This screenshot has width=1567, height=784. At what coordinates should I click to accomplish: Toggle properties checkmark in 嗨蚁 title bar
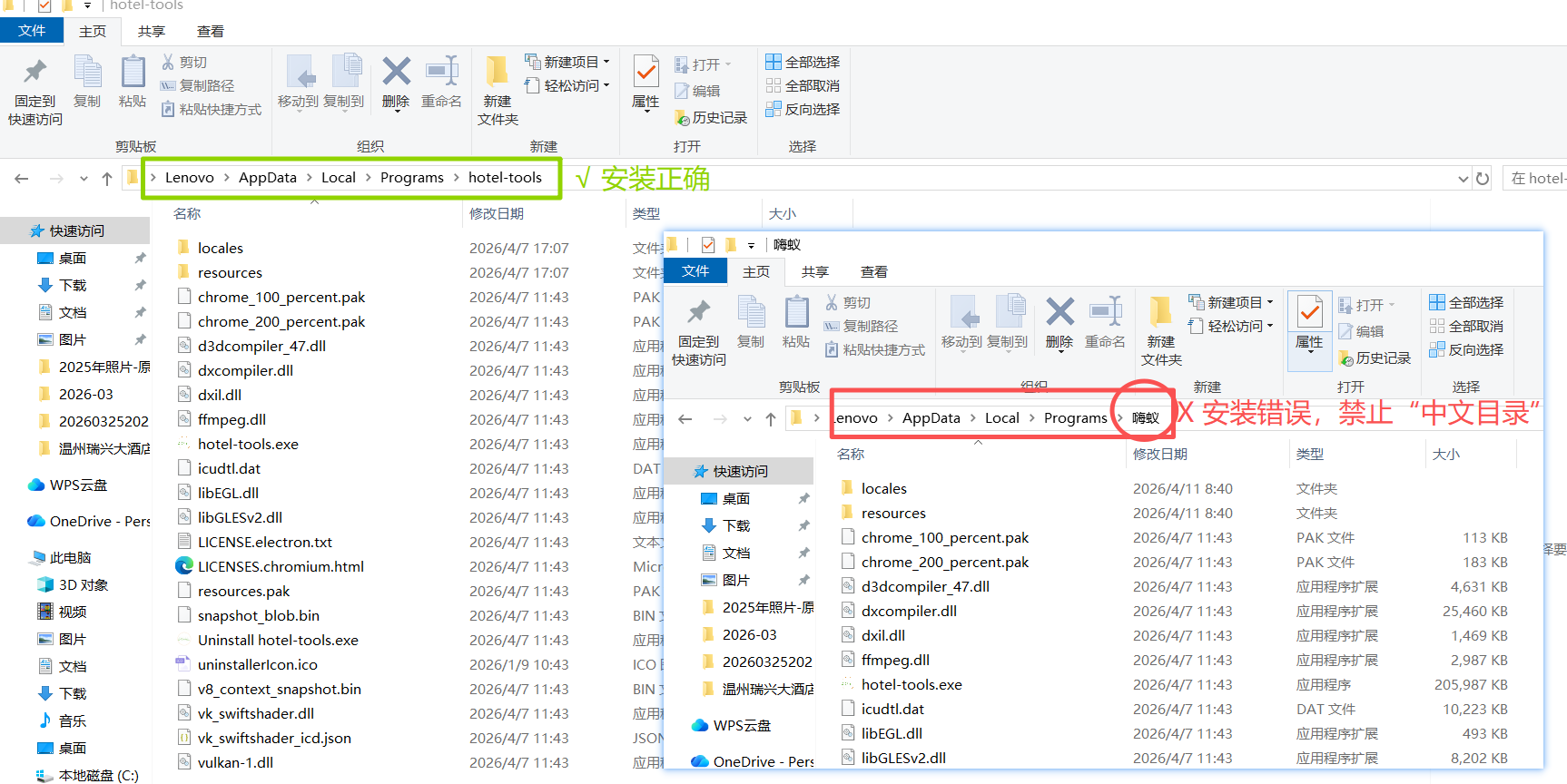click(708, 245)
